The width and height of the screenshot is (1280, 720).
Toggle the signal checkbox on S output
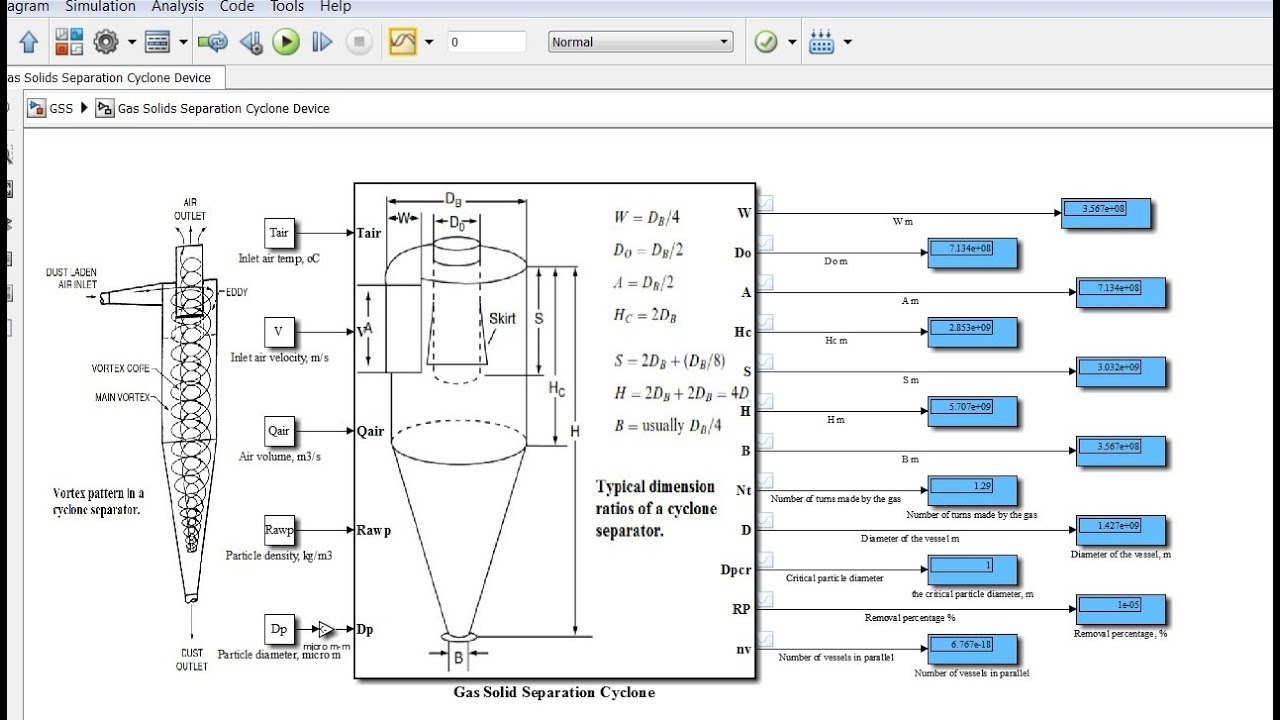pyautogui.click(x=766, y=362)
